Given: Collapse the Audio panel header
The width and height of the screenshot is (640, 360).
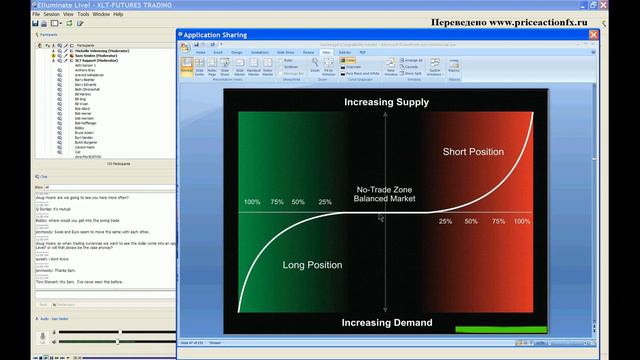Looking at the screenshot, I should tap(52, 318).
